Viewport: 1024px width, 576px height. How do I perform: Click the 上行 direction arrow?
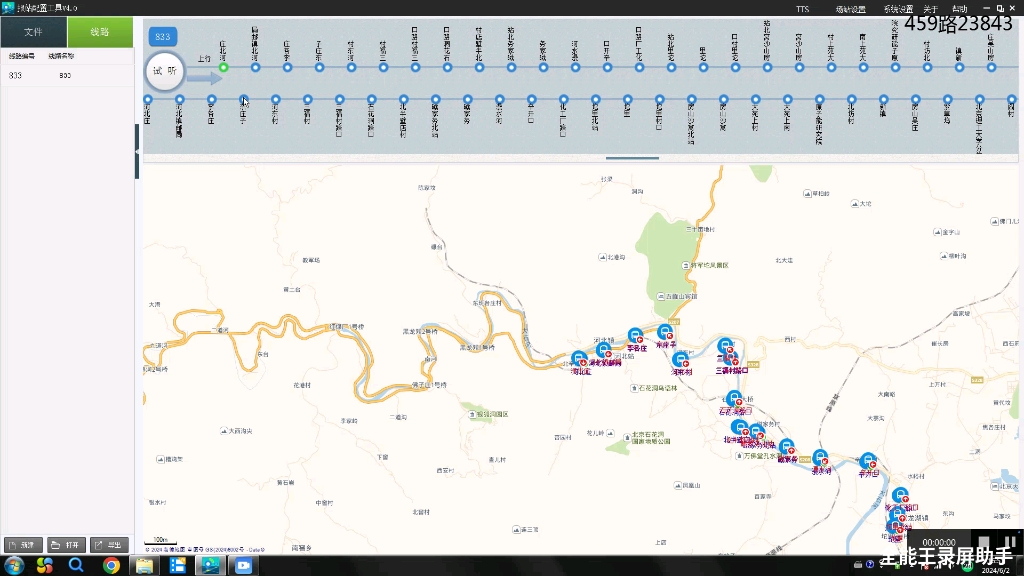(x=205, y=78)
